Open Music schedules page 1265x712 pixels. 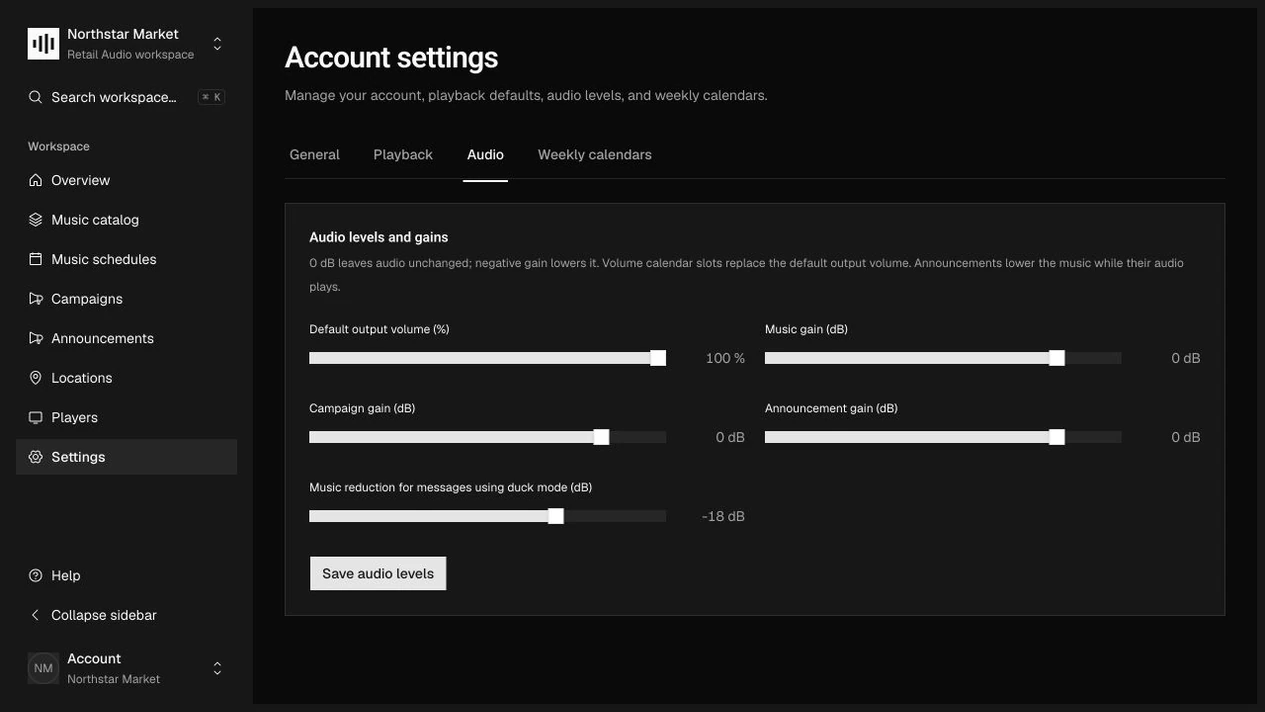tap(126, 259)
